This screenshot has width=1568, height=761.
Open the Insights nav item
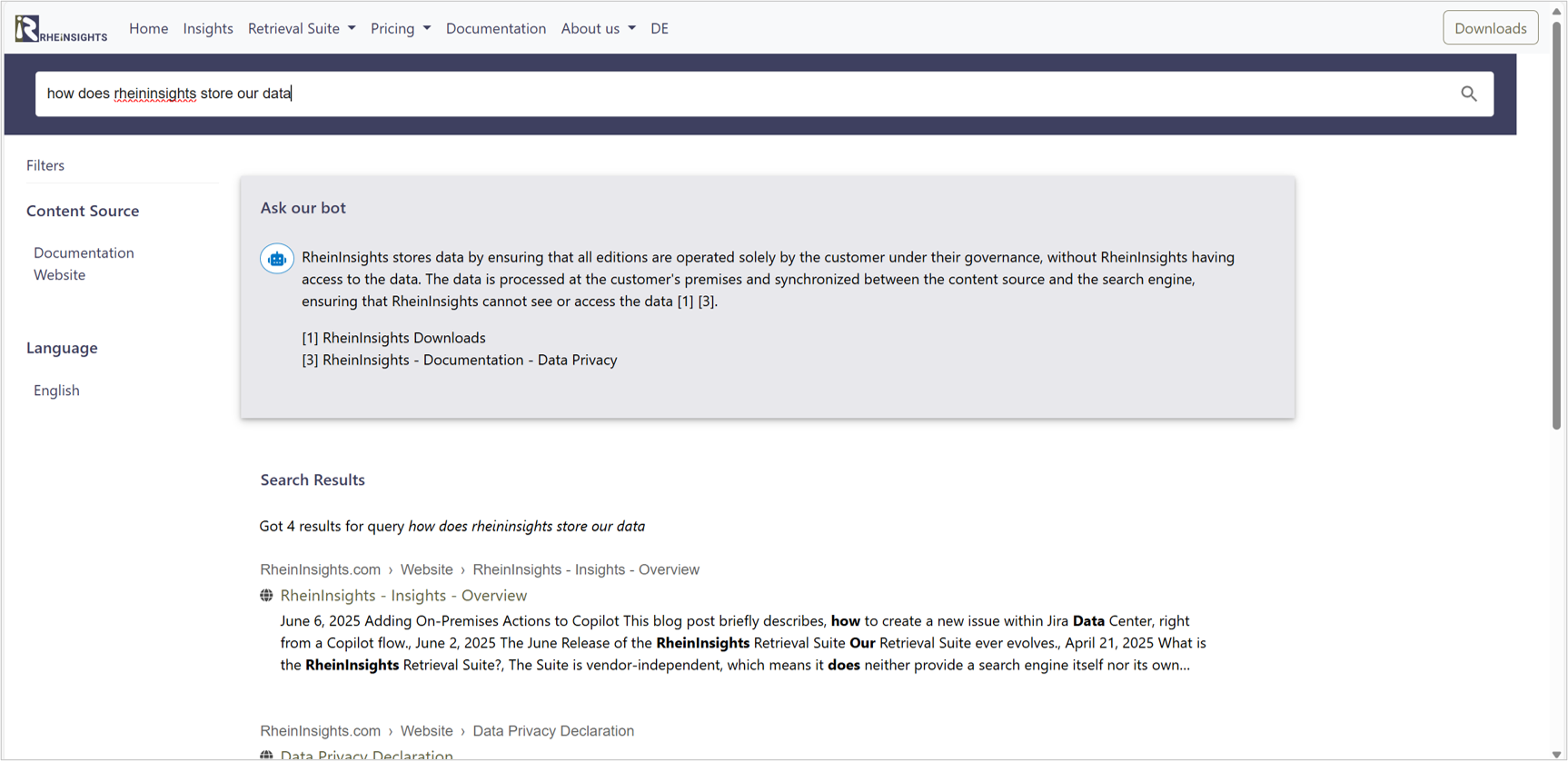(208, 29)
